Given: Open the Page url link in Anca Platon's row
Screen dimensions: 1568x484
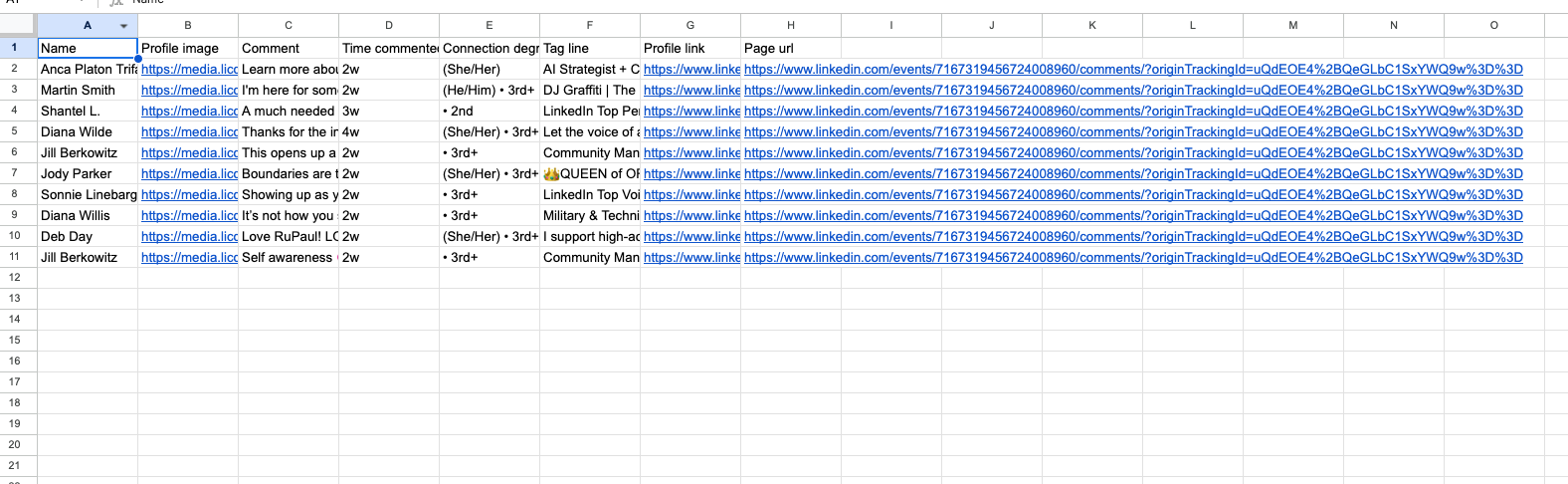Looking at the screenshot, I should (1133, 69).
